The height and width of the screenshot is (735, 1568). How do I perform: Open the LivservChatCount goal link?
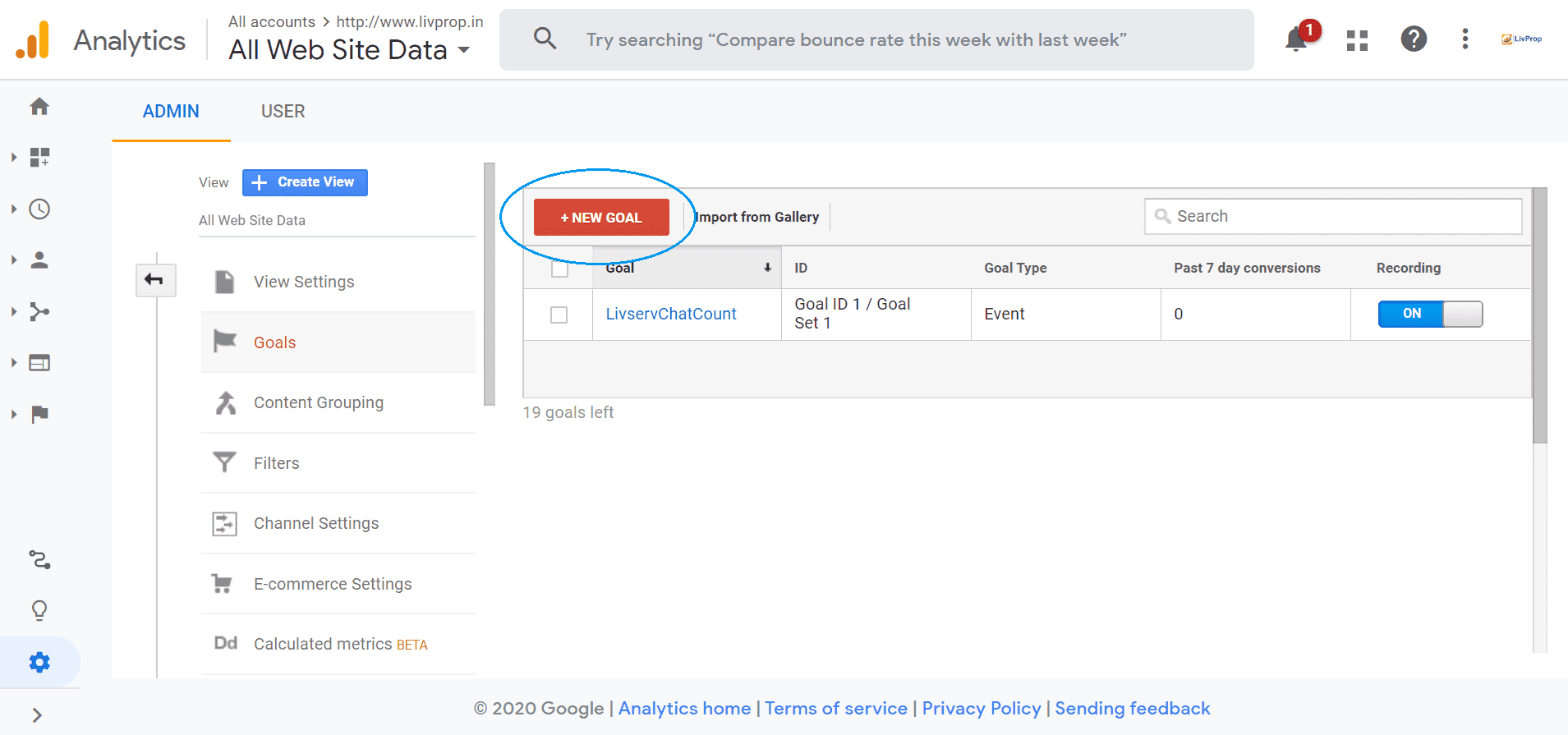click(670, 314)
